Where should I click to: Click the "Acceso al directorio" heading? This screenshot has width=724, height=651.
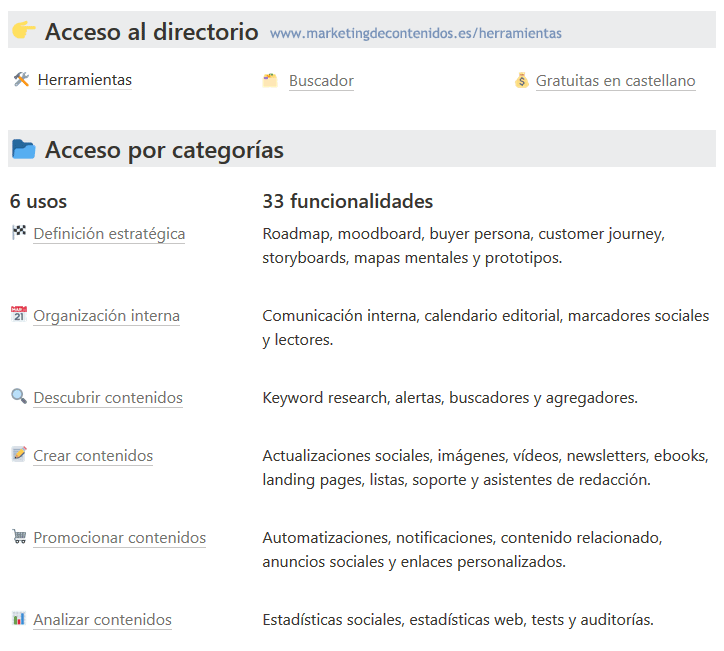[x=151, y=32]
